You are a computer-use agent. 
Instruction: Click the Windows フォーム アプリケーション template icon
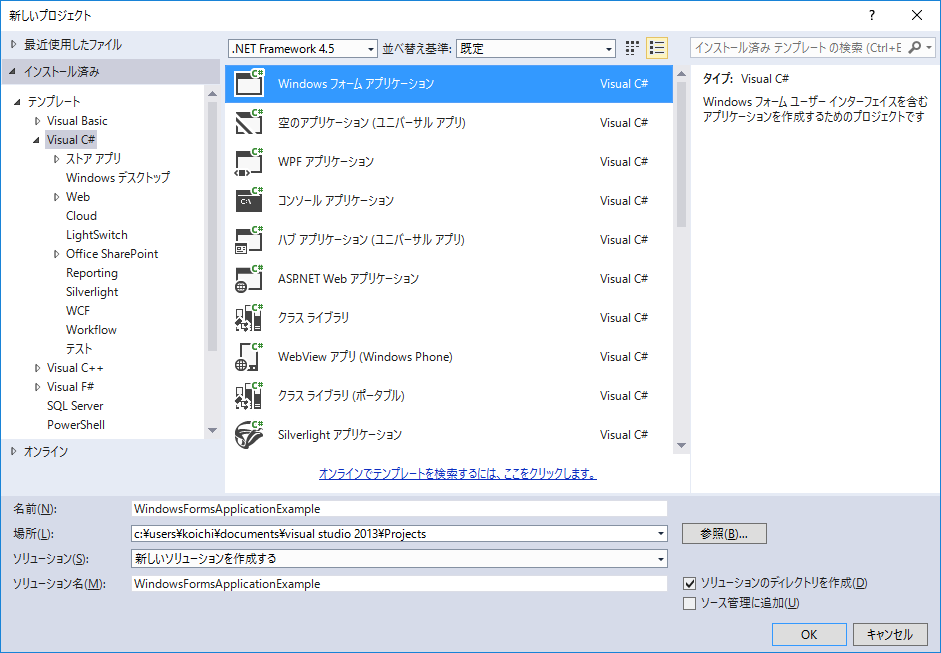[x=249, y=83]
